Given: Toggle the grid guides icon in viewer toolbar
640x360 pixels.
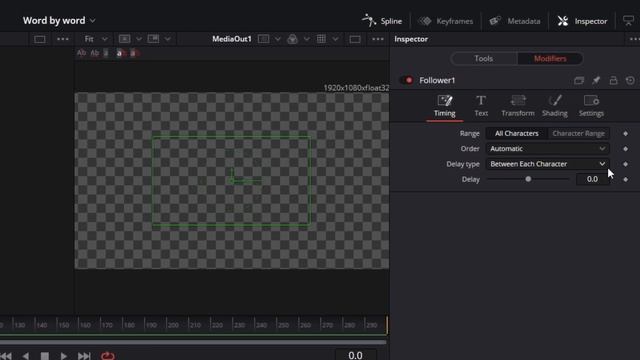Looking at the screenshot, I should [x=321, y=39].
